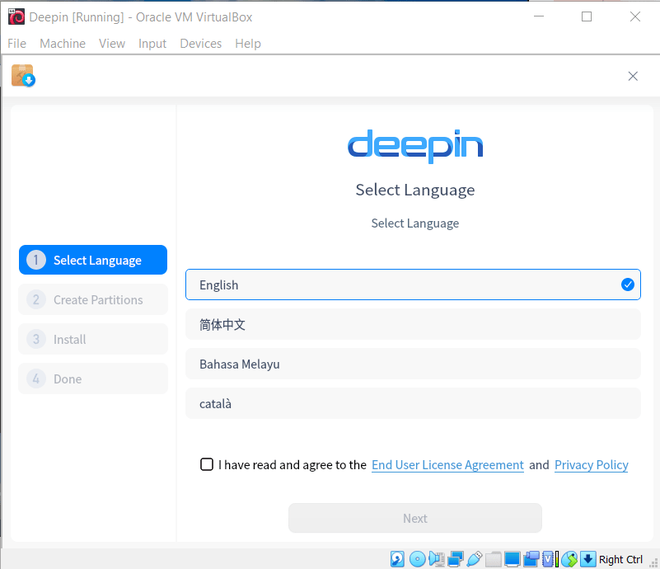Choose the català language option
The image size is (660, 569).
[413, 403]
